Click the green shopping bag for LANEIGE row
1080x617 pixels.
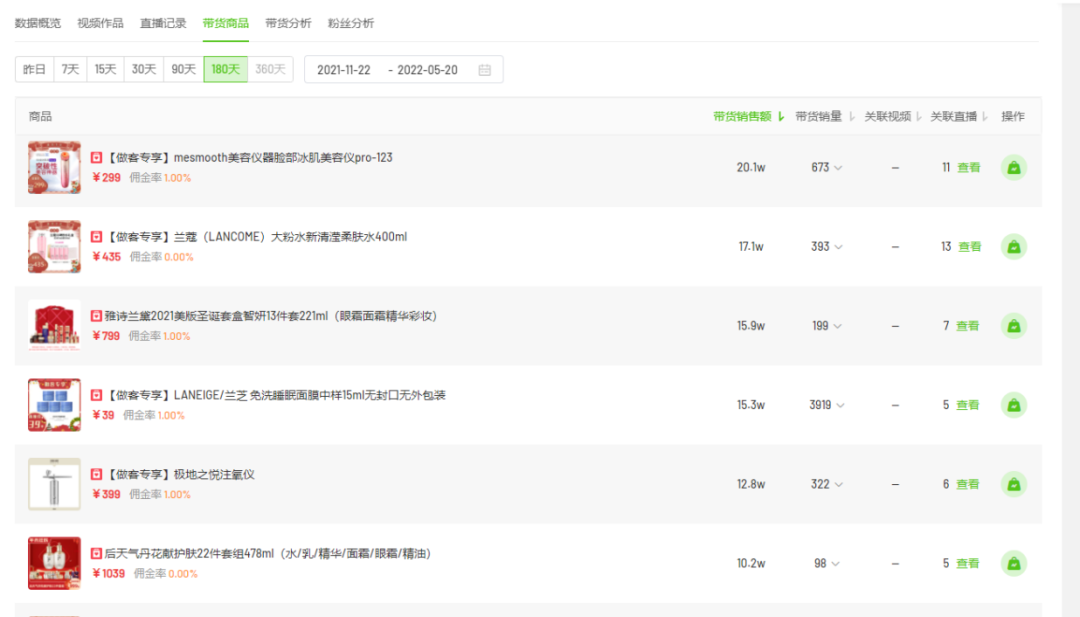[x=1014, y=405]
